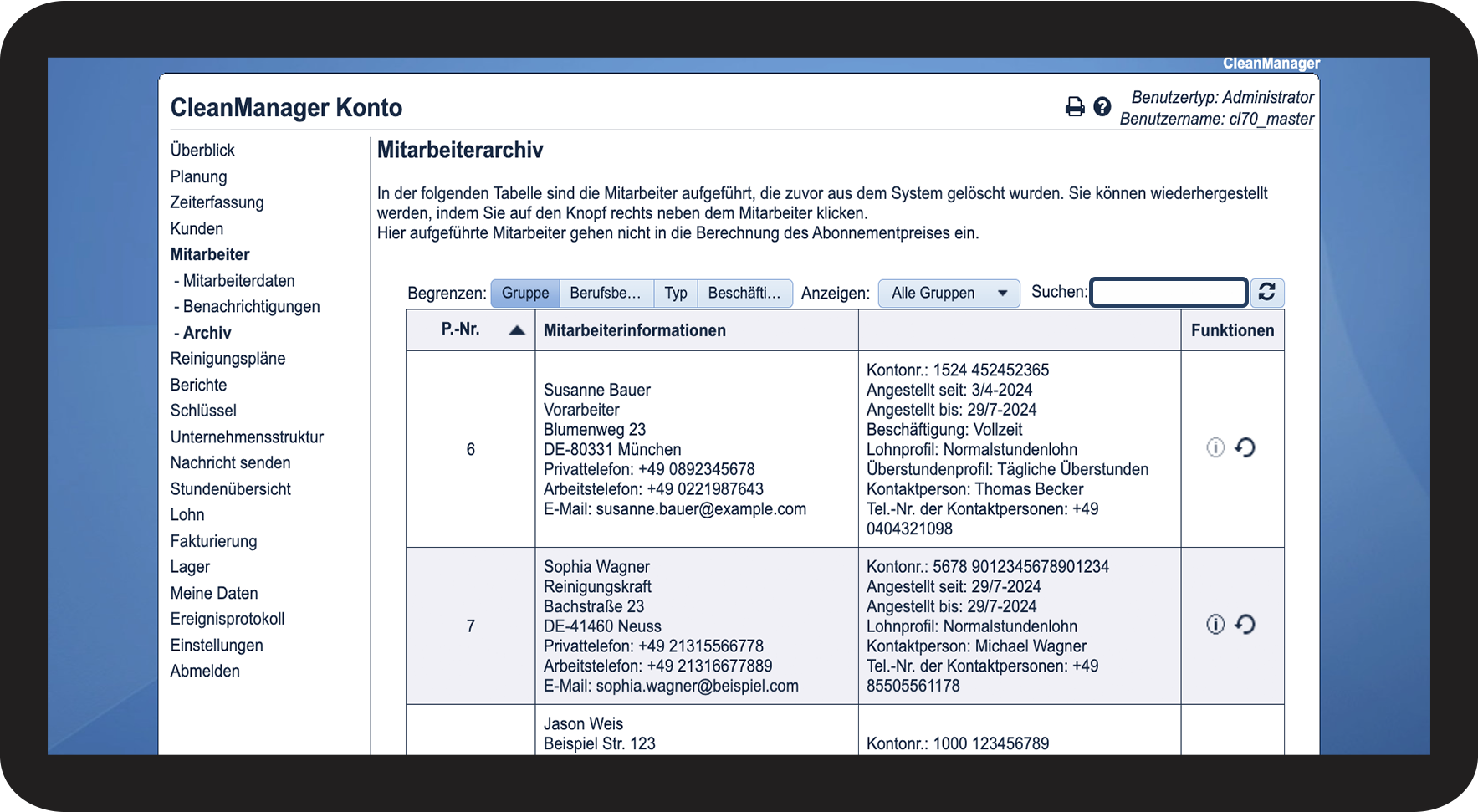This screenshot has height=812, width=1478.
Task: Open help via question mark icon
Action: 1102,107
